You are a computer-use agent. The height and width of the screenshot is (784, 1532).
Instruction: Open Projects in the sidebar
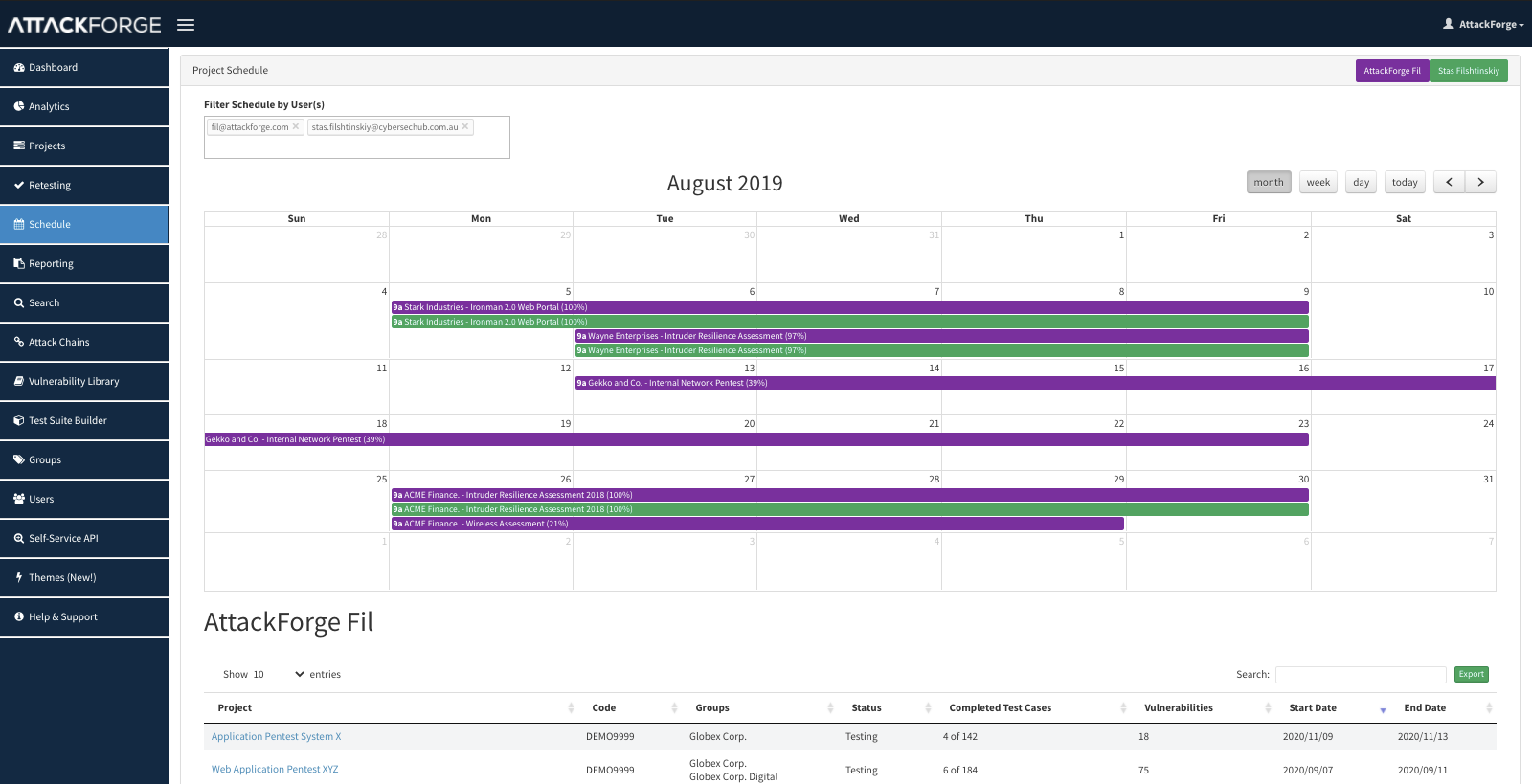[84, 146]
